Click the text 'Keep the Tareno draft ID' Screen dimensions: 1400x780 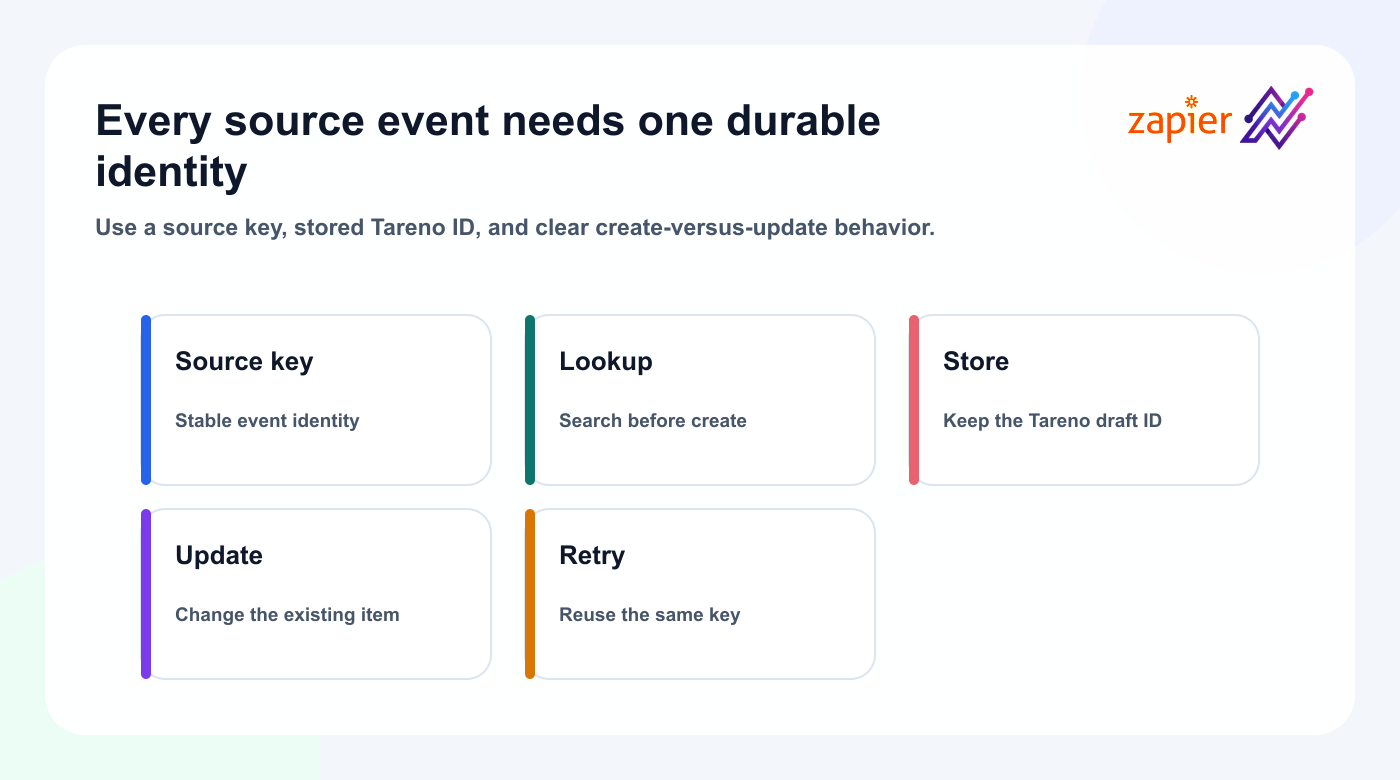[1052, 421]
